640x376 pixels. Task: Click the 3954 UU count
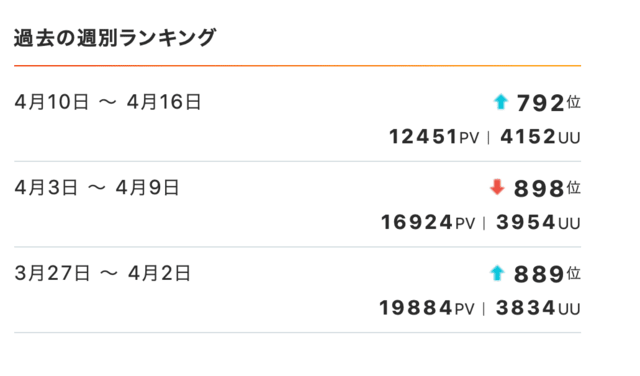[x=538, y=222]
